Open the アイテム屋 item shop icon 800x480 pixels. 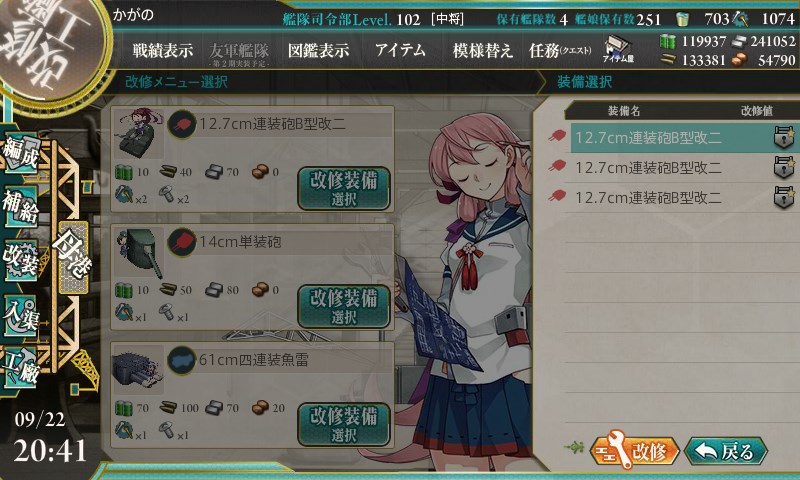click(618, 49)
